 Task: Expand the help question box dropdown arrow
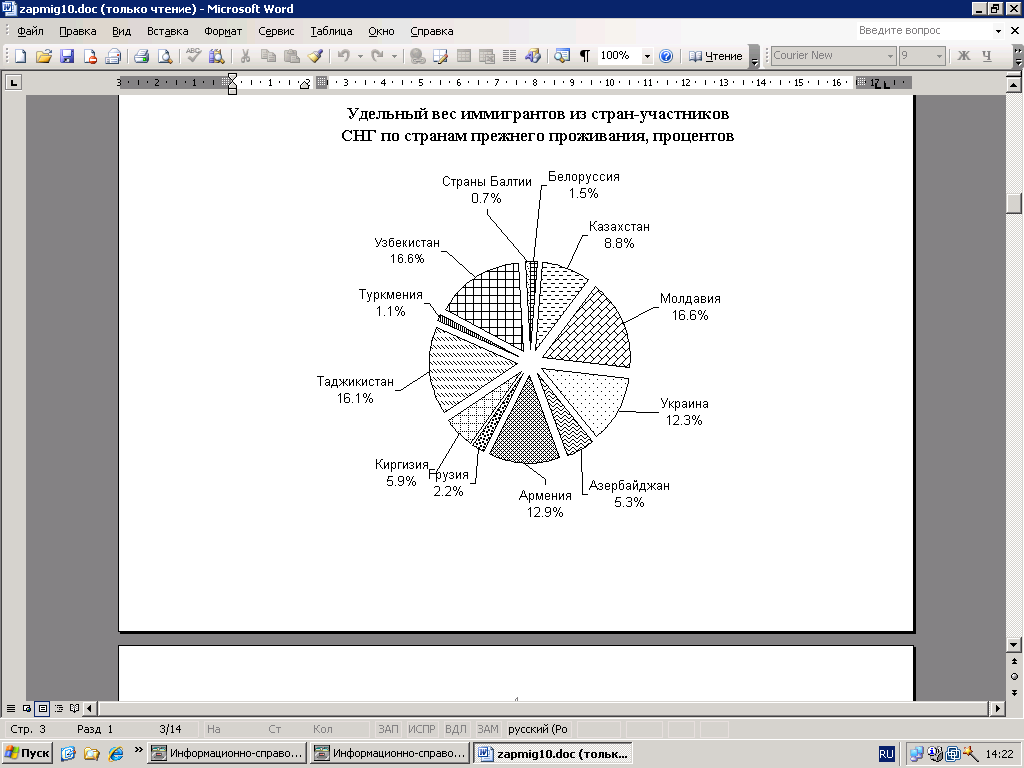click(998, 31)
